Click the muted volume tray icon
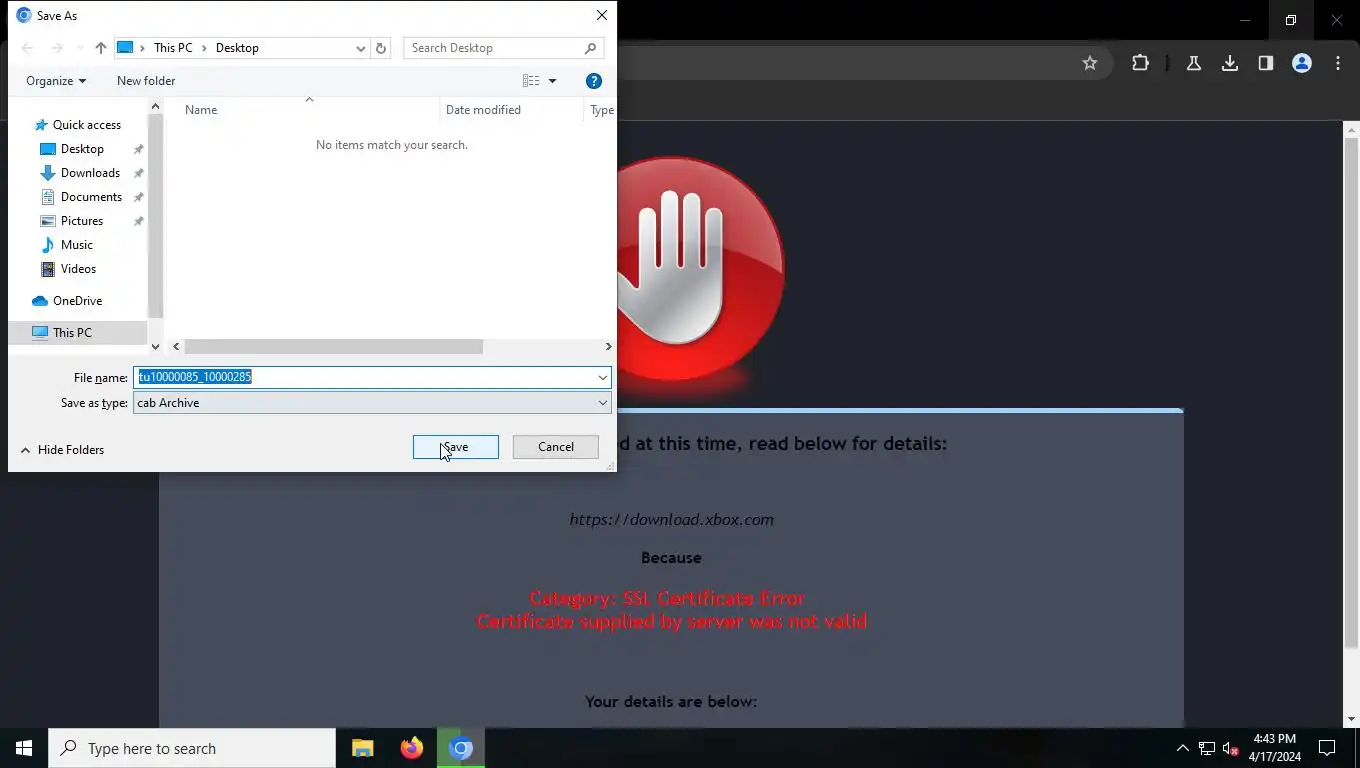 pyautogui.click(x=1231, y=748)
